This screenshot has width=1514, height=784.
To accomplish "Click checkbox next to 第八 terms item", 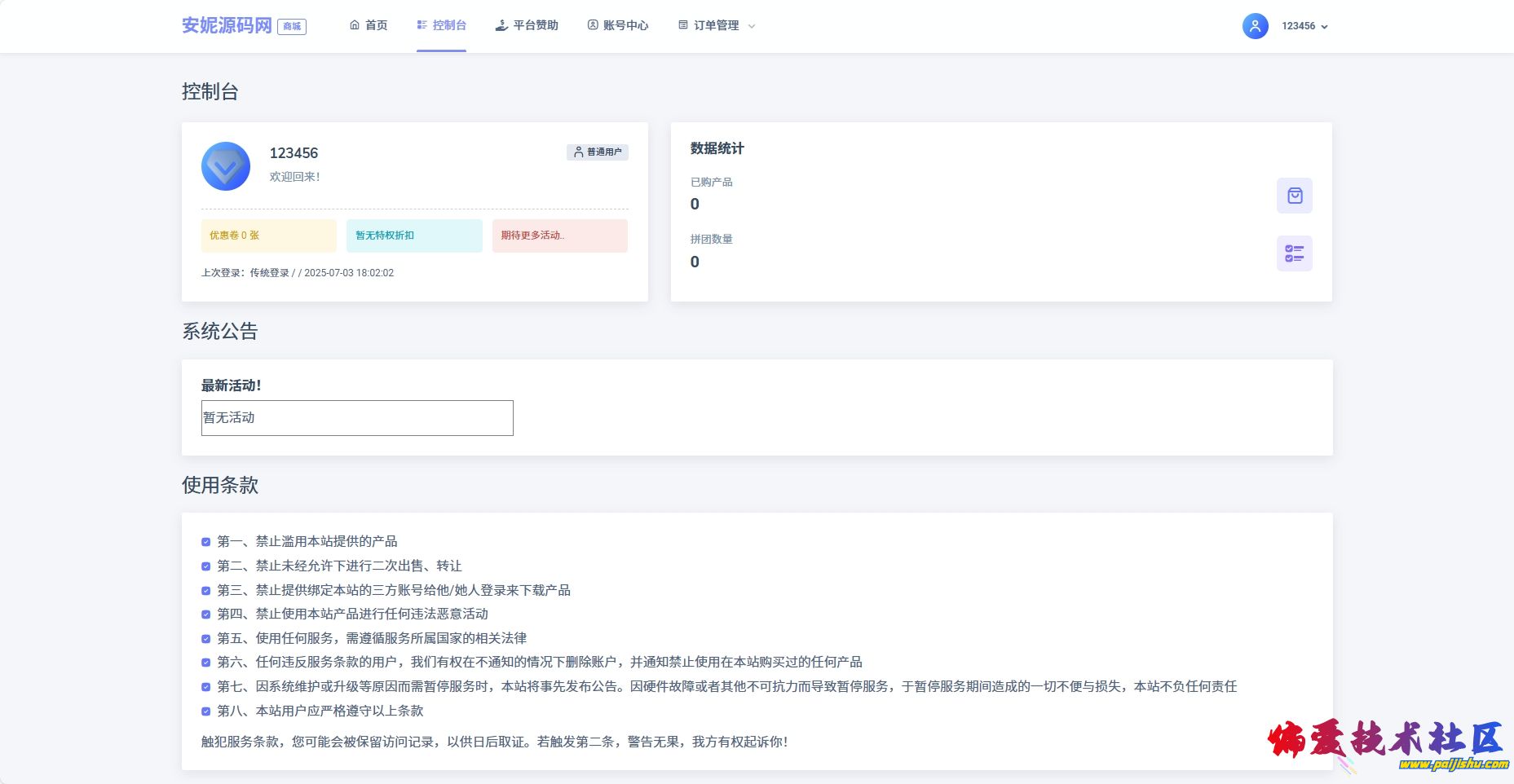I will (206, 711).
